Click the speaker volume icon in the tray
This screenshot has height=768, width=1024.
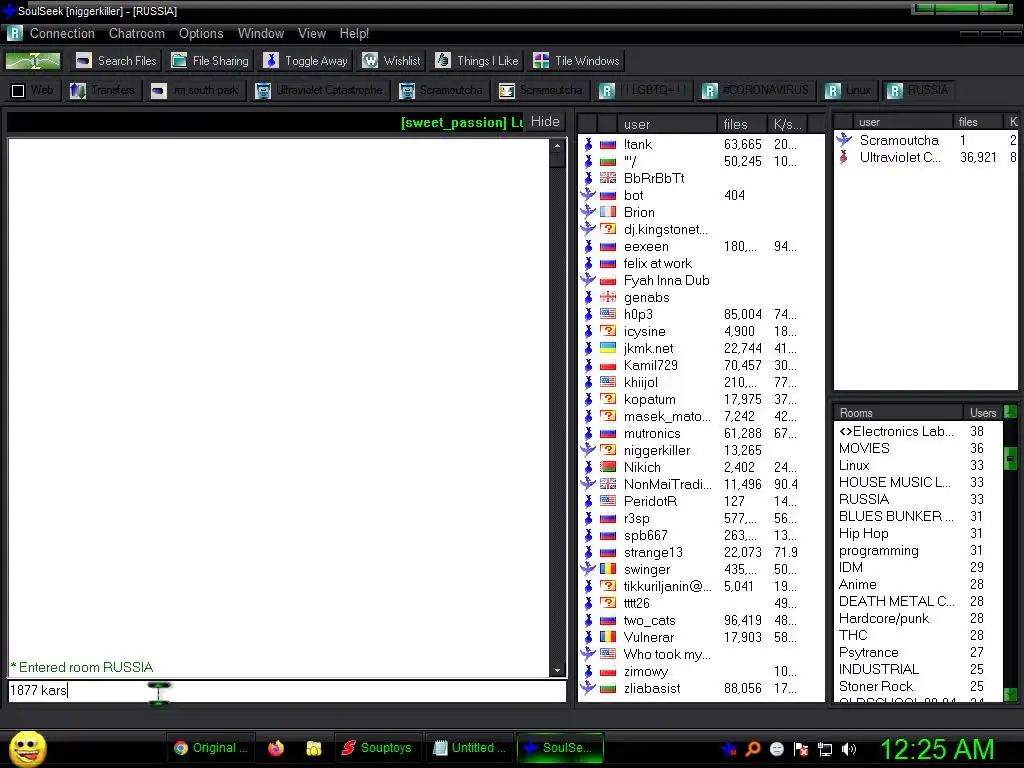(x=849, y=749)
